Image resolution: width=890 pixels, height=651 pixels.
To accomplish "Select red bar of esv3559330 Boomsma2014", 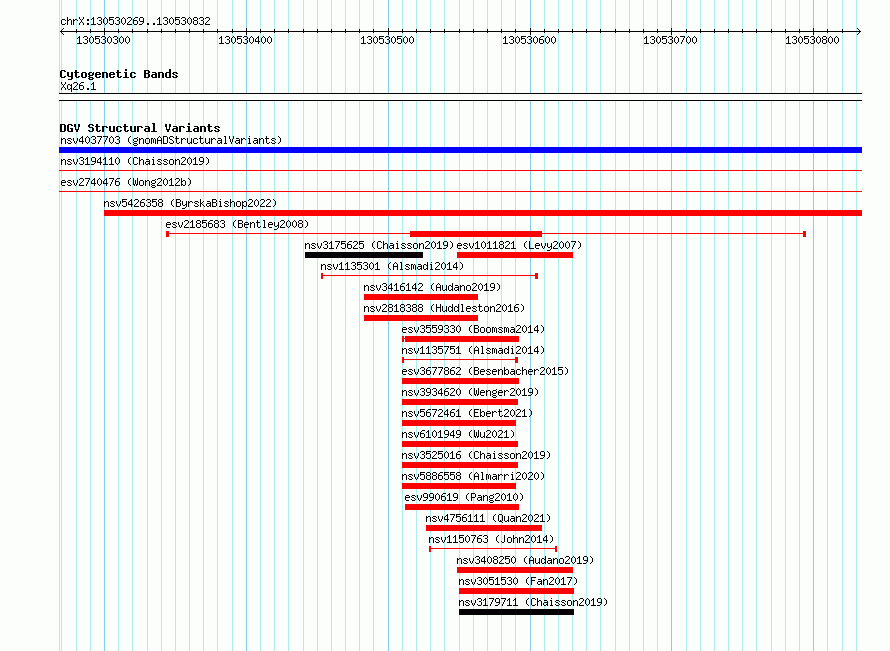I will 460,339.
